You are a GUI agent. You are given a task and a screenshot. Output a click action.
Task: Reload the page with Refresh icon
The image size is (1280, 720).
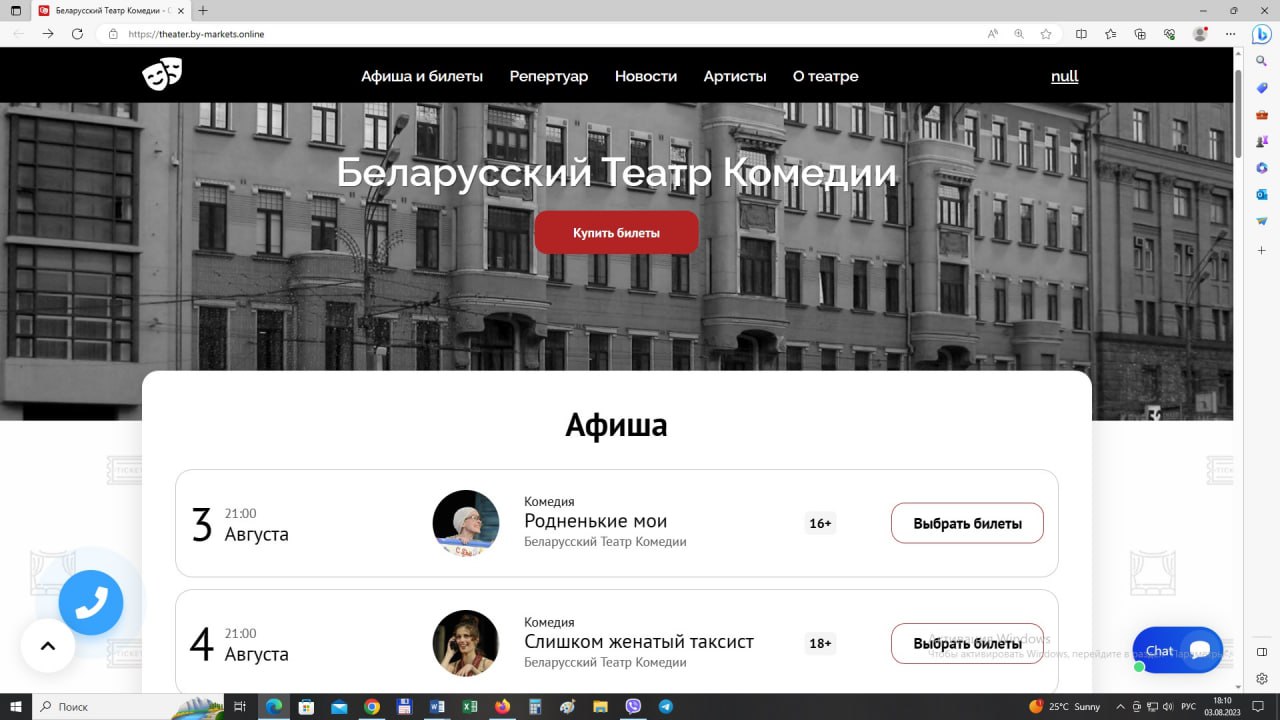pos(77,33)
